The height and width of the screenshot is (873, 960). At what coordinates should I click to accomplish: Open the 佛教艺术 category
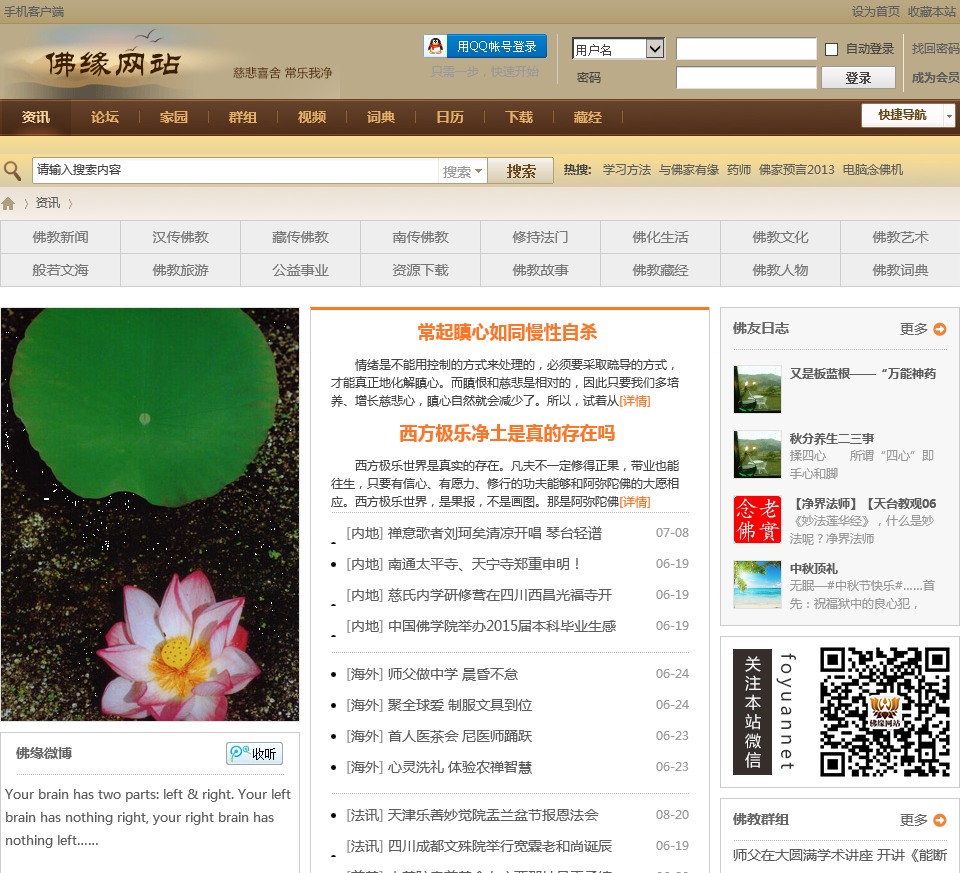pos(901,237)
